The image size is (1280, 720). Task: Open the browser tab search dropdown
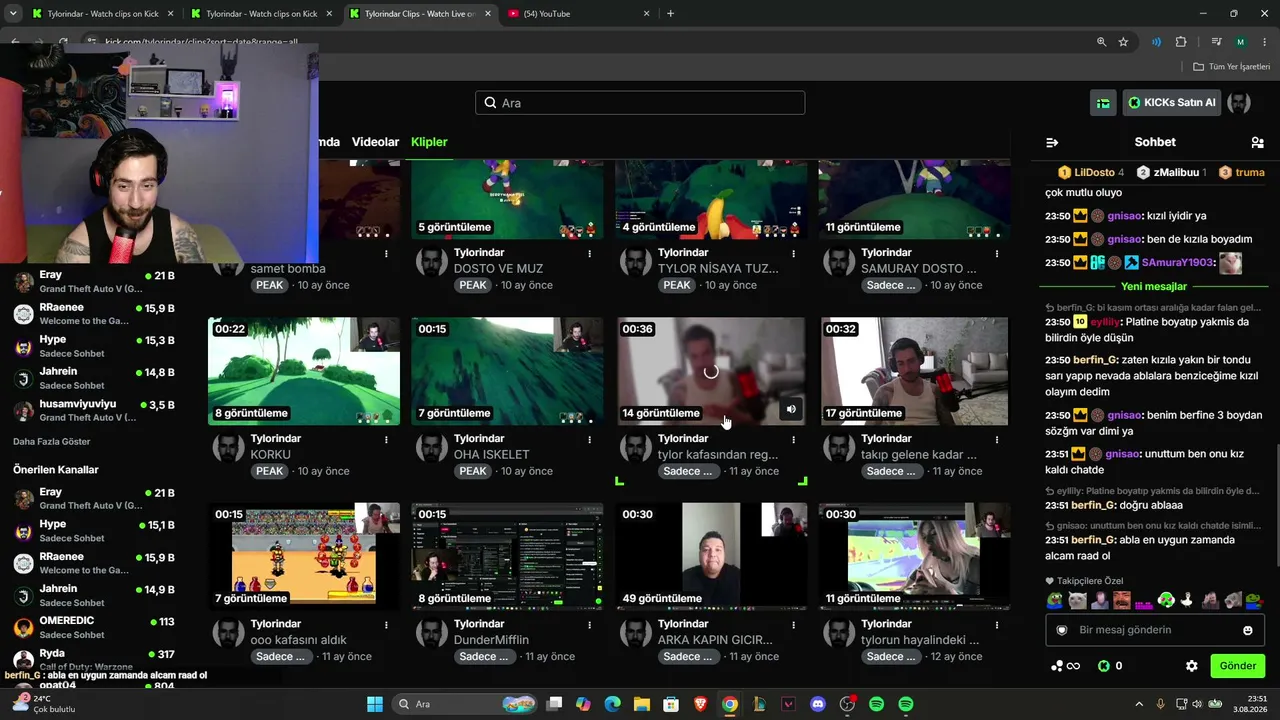coord(13,14)
